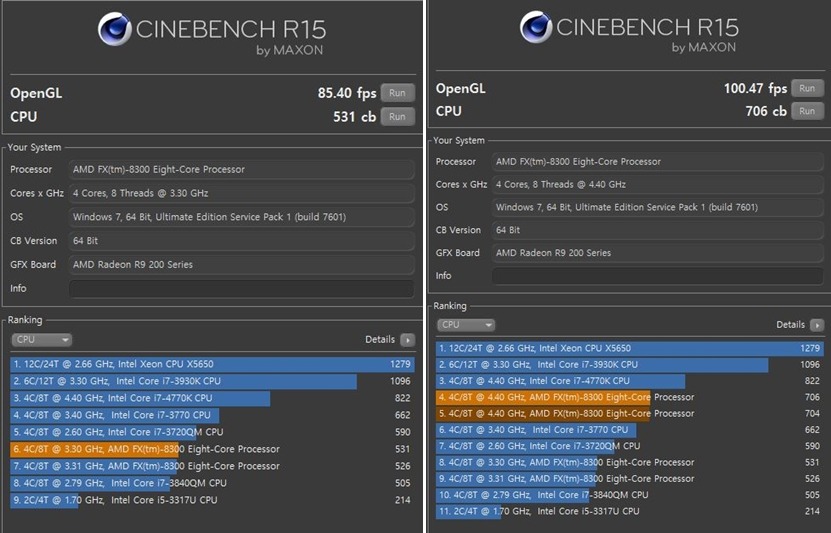Run the CPU test in right window
The width and height of the screenshot is (831, 533).
(807, 111)
